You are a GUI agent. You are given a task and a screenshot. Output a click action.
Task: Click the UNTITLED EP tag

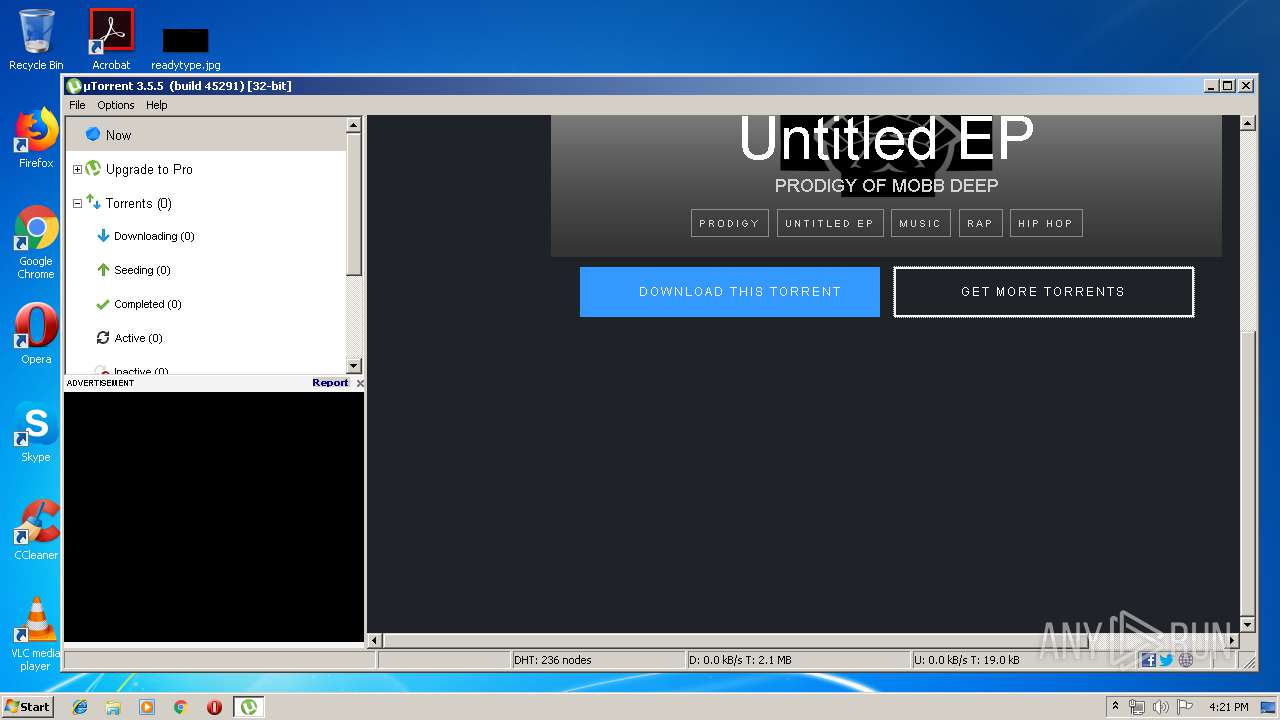pos(830,223)
